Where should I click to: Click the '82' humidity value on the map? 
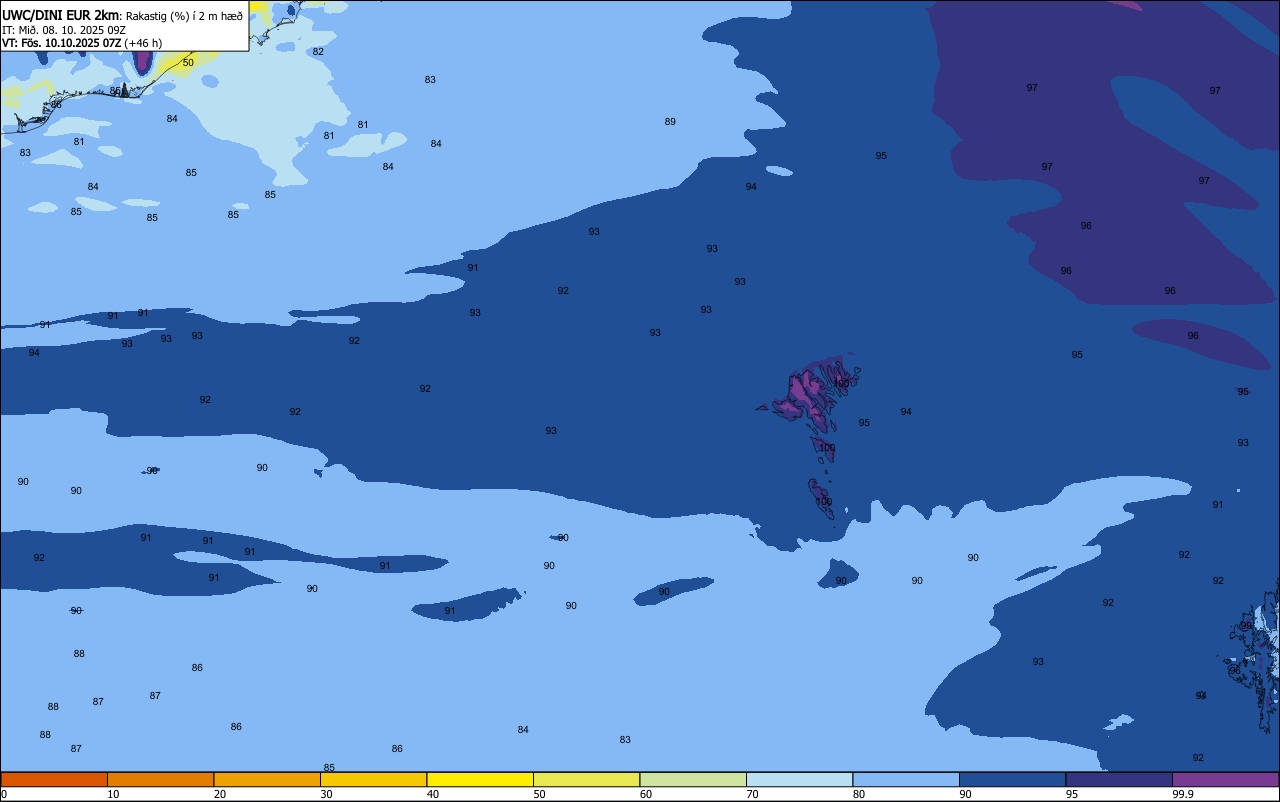pos(318,52)
